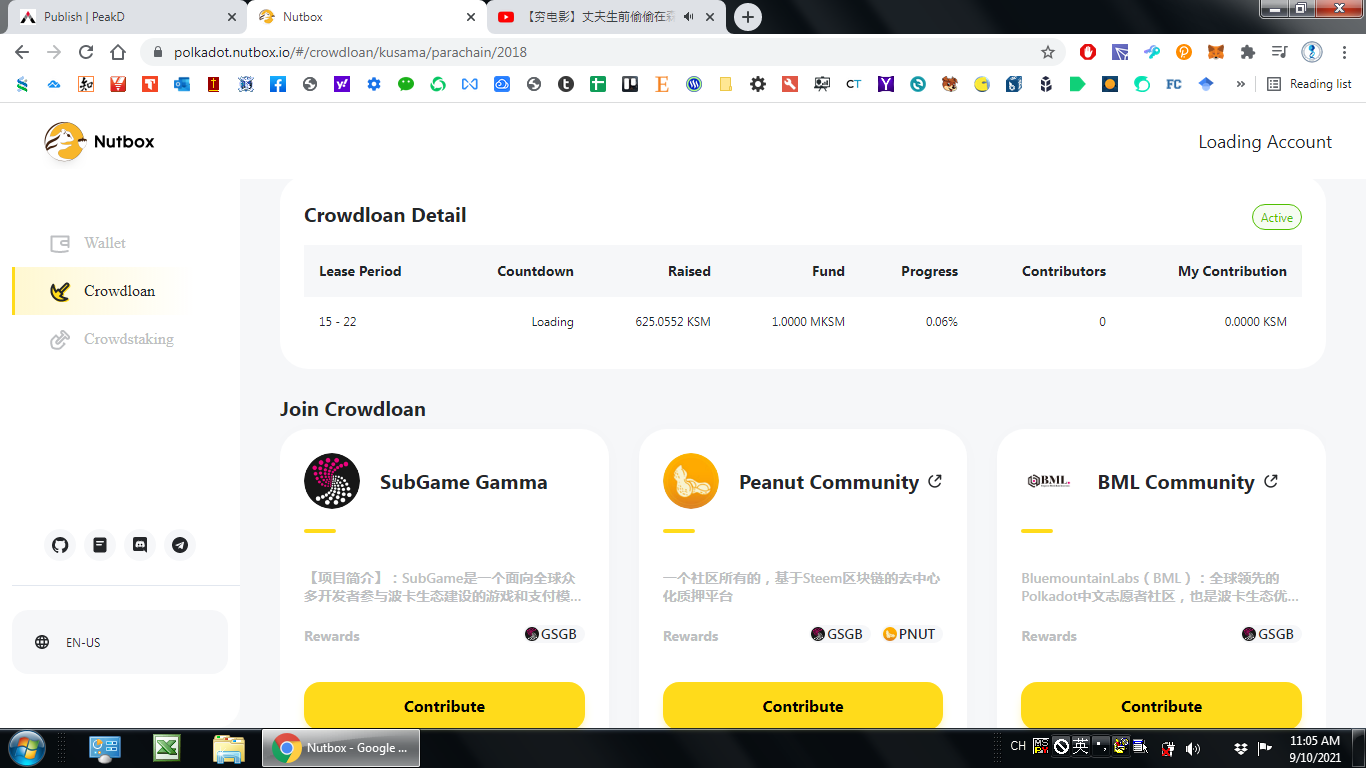Open the AdBlock stop-hand extension
The width and height of the screenshot is (1366, 768).
(1087, 52)
